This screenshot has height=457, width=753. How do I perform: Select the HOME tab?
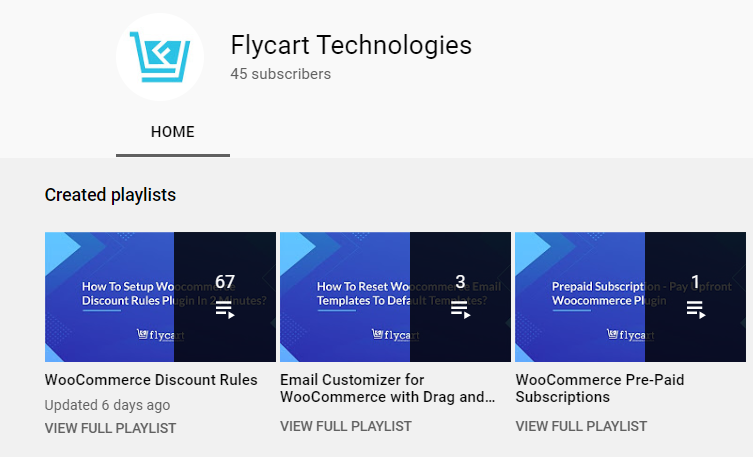pyautogui.click(x=173, y=132)
